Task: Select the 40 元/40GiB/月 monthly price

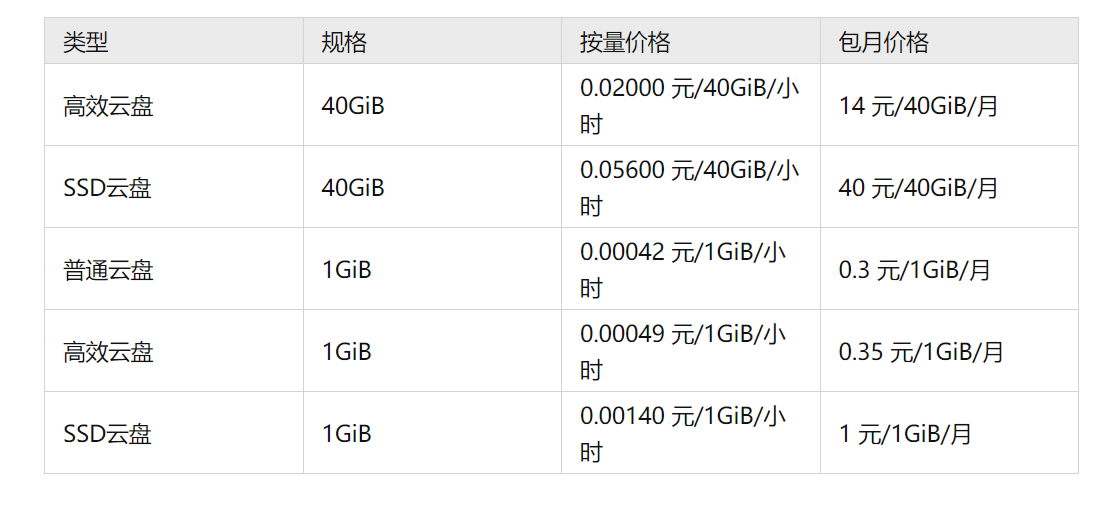Action: pos(918,188)
